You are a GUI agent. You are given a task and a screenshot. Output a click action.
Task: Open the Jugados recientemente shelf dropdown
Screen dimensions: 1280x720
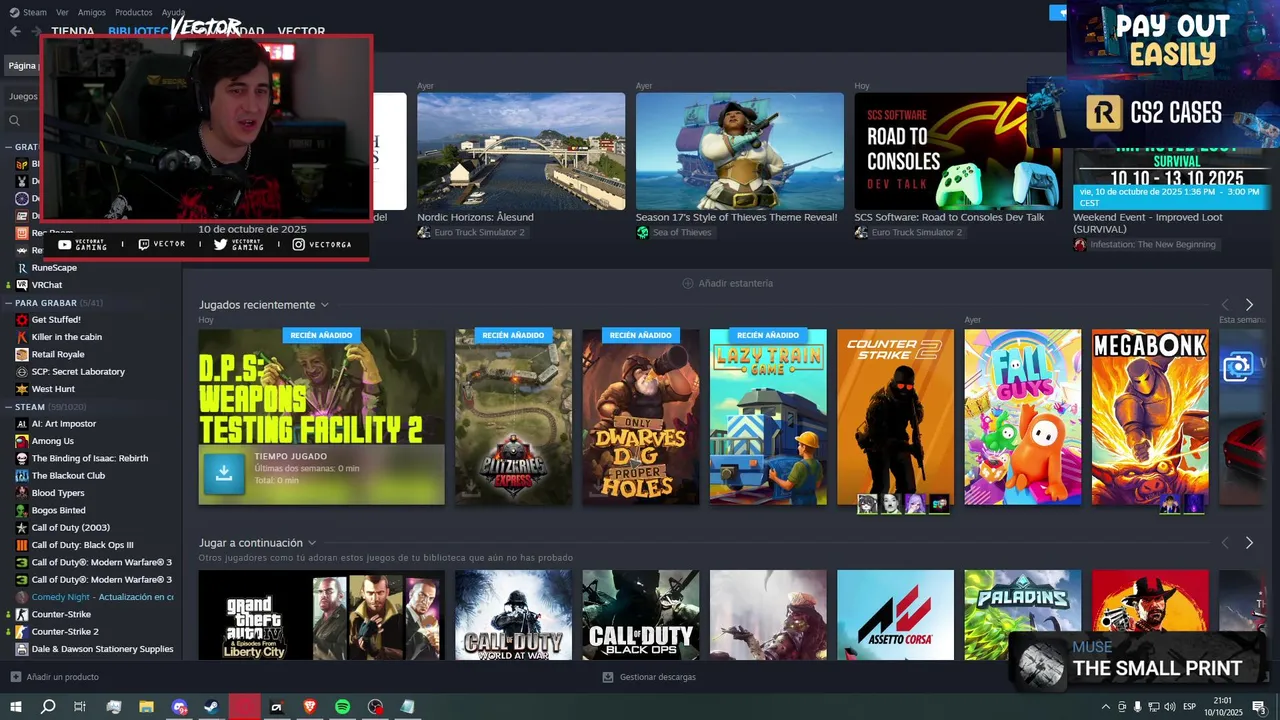pos(325,305)
